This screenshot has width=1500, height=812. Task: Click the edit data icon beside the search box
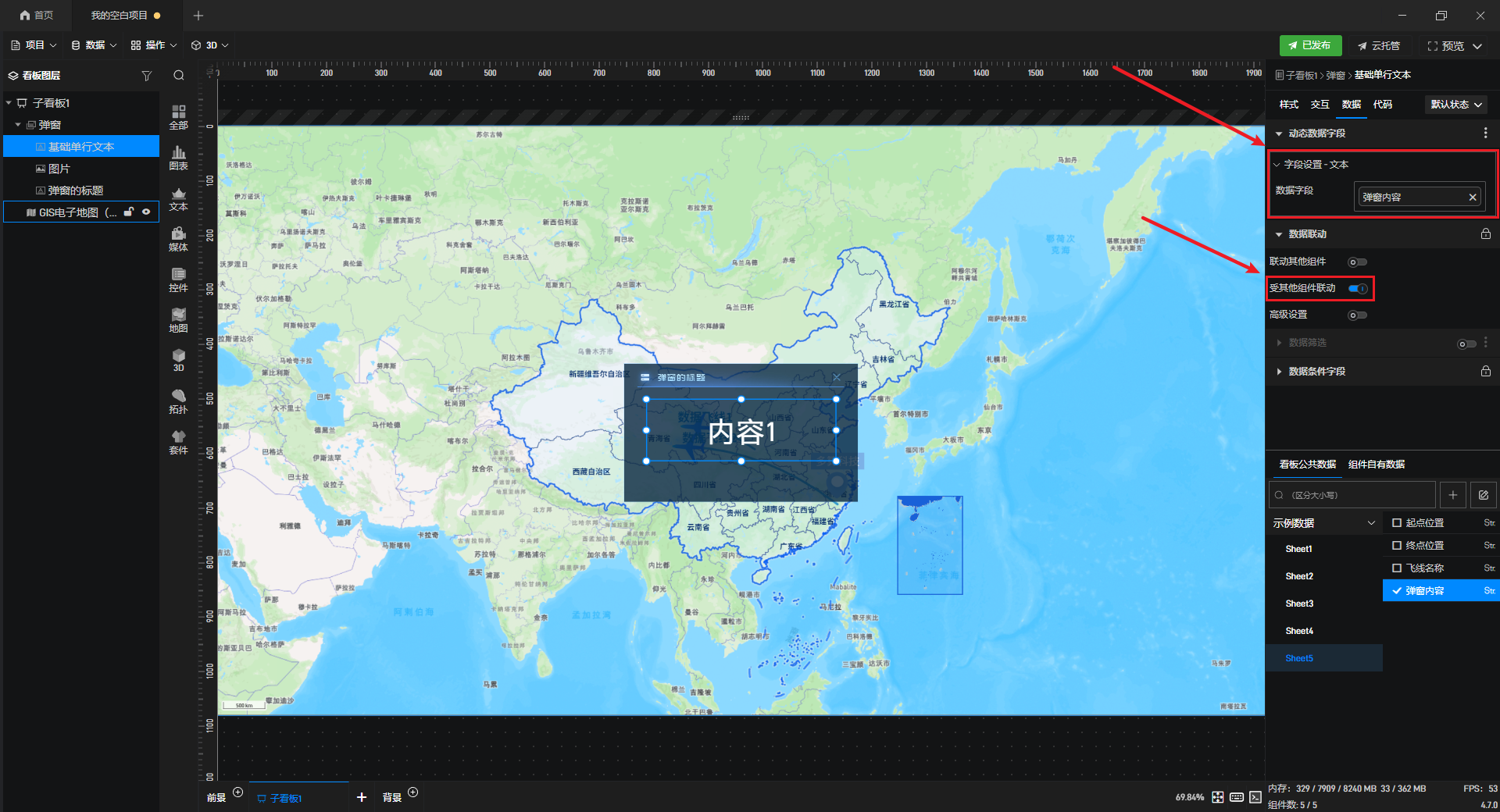coord(1484,495)
